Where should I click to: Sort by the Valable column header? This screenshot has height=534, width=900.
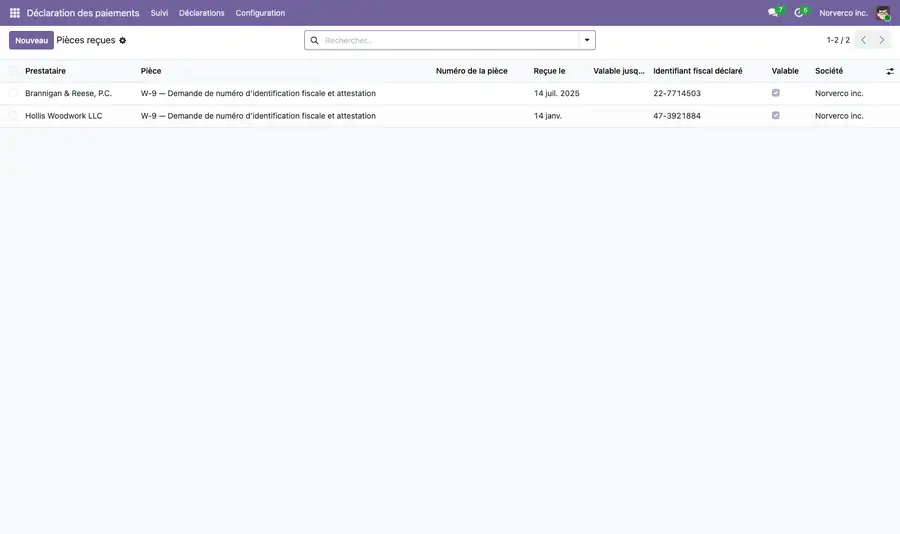(785, 71)
